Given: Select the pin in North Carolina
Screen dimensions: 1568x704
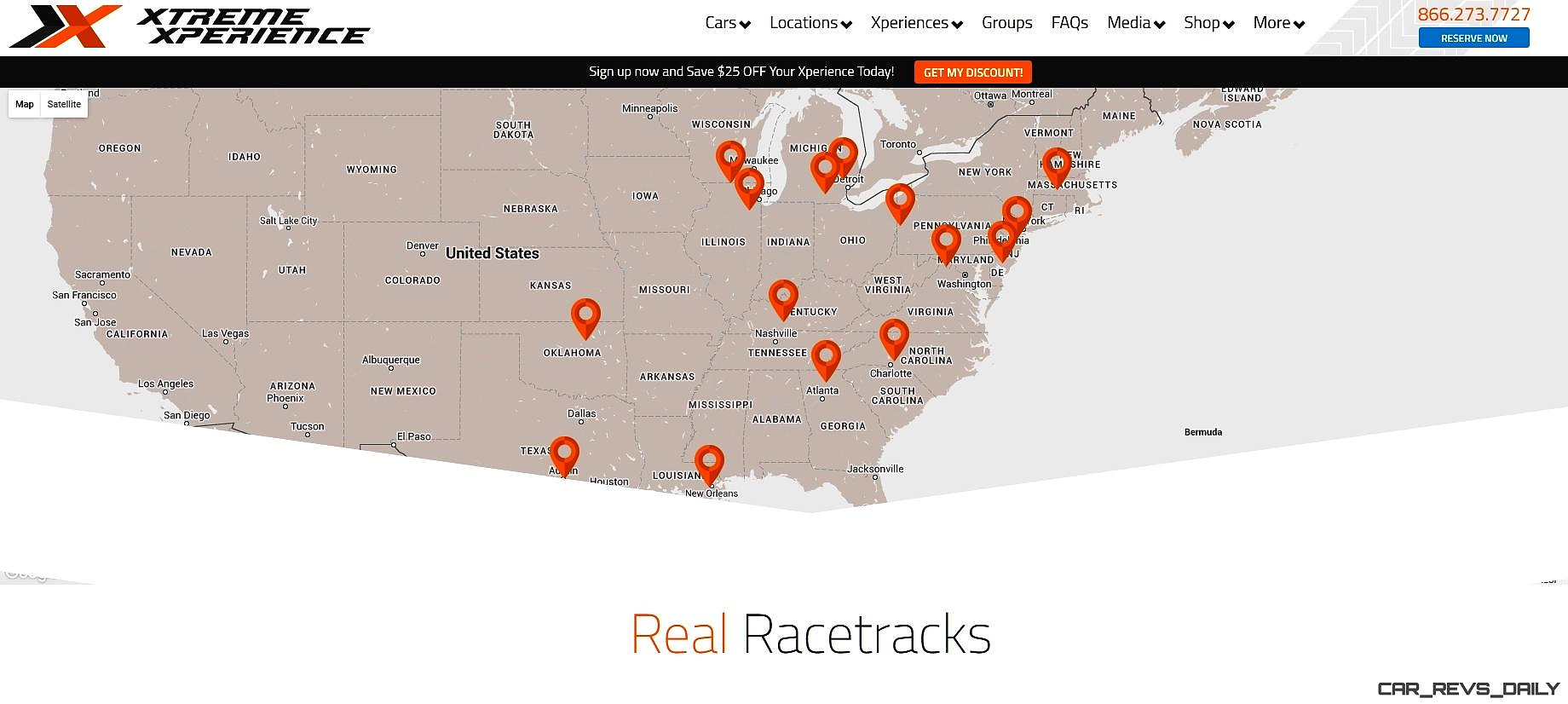Looking at the screenshot, I should [x=894, y=339].
